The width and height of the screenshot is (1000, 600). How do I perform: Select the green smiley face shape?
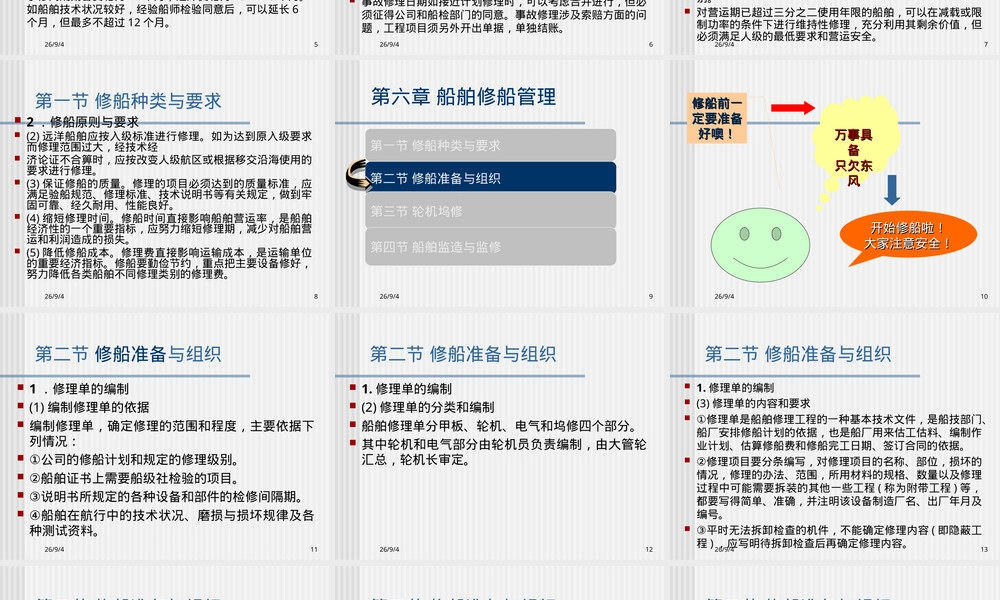(x=760, y=245)
